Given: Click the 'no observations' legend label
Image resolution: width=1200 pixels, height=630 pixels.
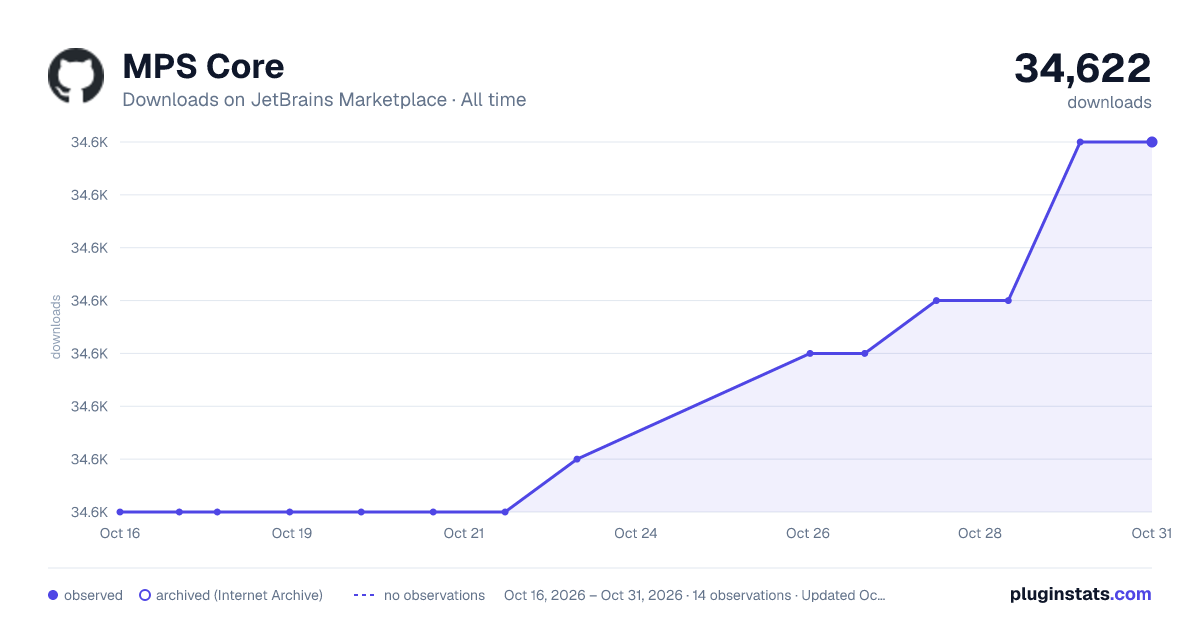Looking at the screenshot, I should [x=434, y=595].
